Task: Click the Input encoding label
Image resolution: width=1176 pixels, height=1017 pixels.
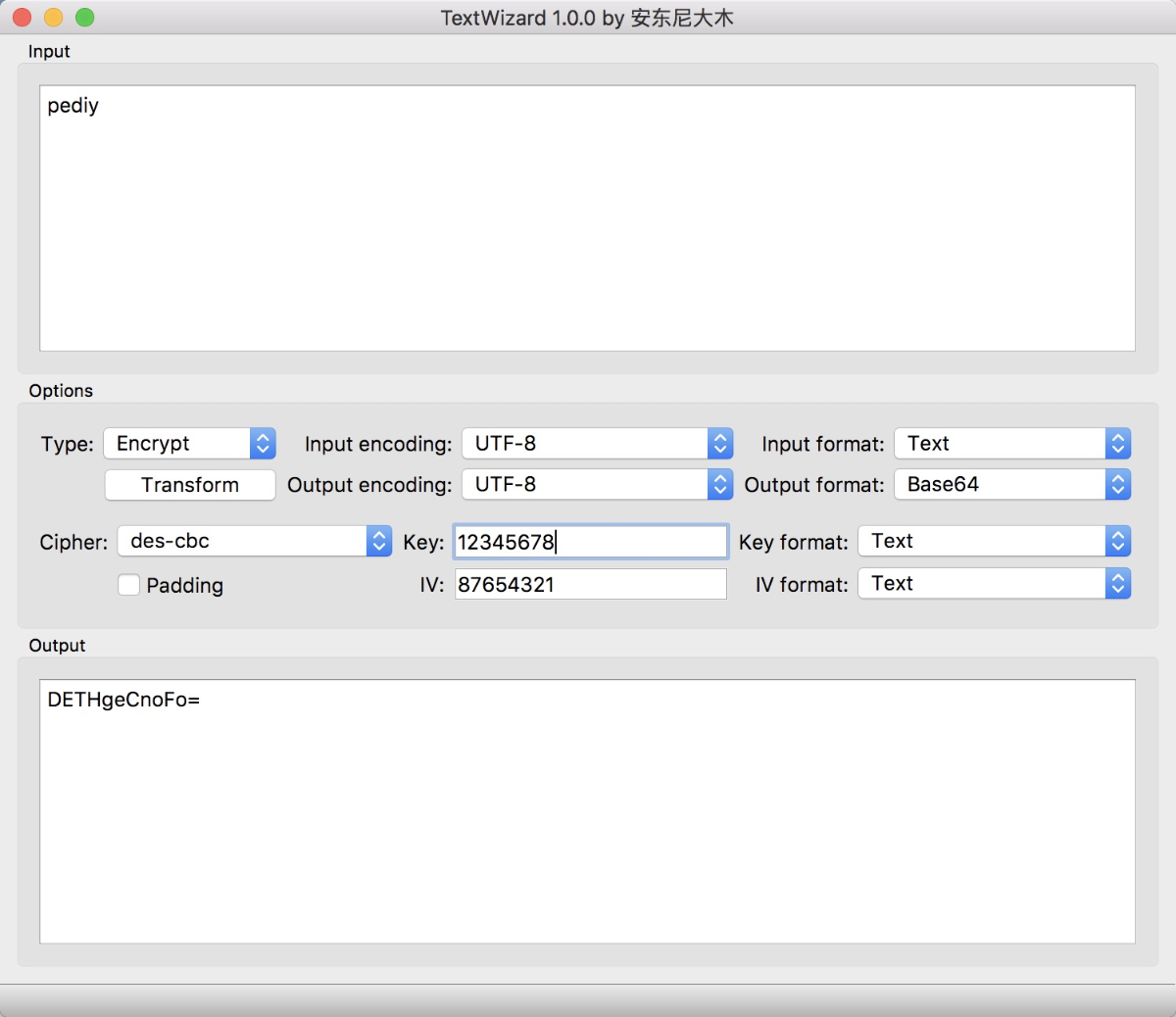Action: click(378, 445)
